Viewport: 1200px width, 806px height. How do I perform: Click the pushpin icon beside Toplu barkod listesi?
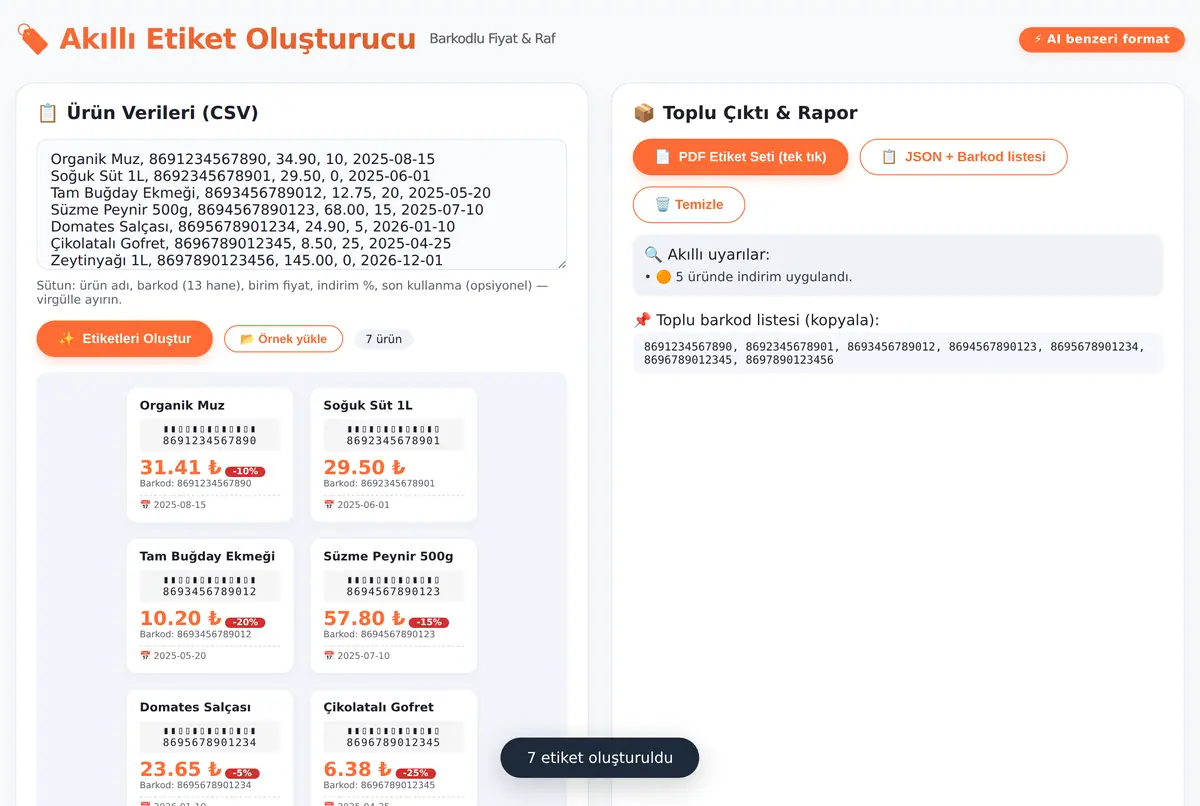click(642, 320)
